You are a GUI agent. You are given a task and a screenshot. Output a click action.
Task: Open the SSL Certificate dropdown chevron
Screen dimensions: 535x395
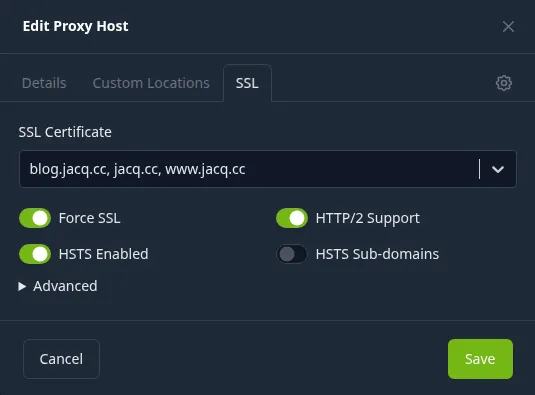(x=498, y=169)
